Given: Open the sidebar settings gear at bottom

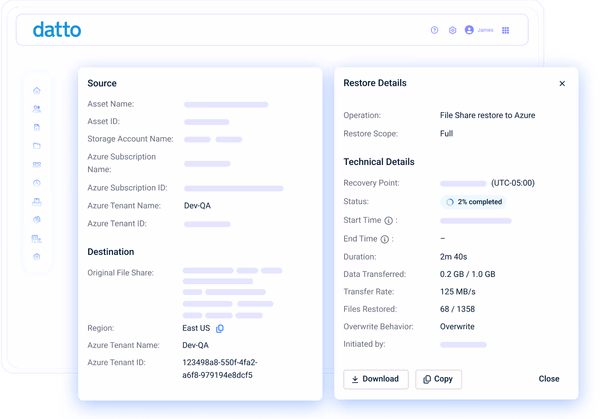Looking at the screenshot, I should point(37,257).
